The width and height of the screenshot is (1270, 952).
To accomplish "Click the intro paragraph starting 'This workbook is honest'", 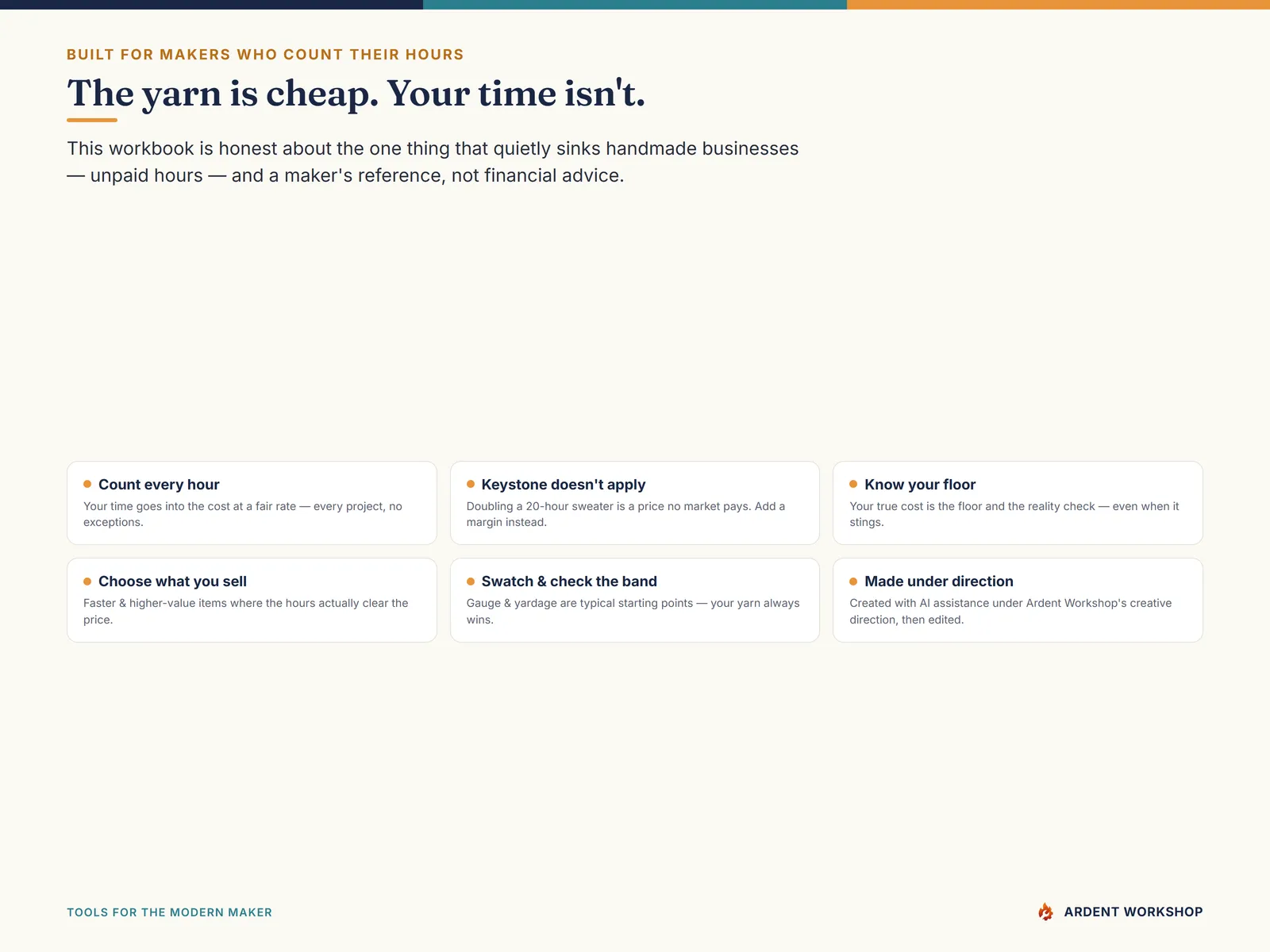I will pos(433,162).
